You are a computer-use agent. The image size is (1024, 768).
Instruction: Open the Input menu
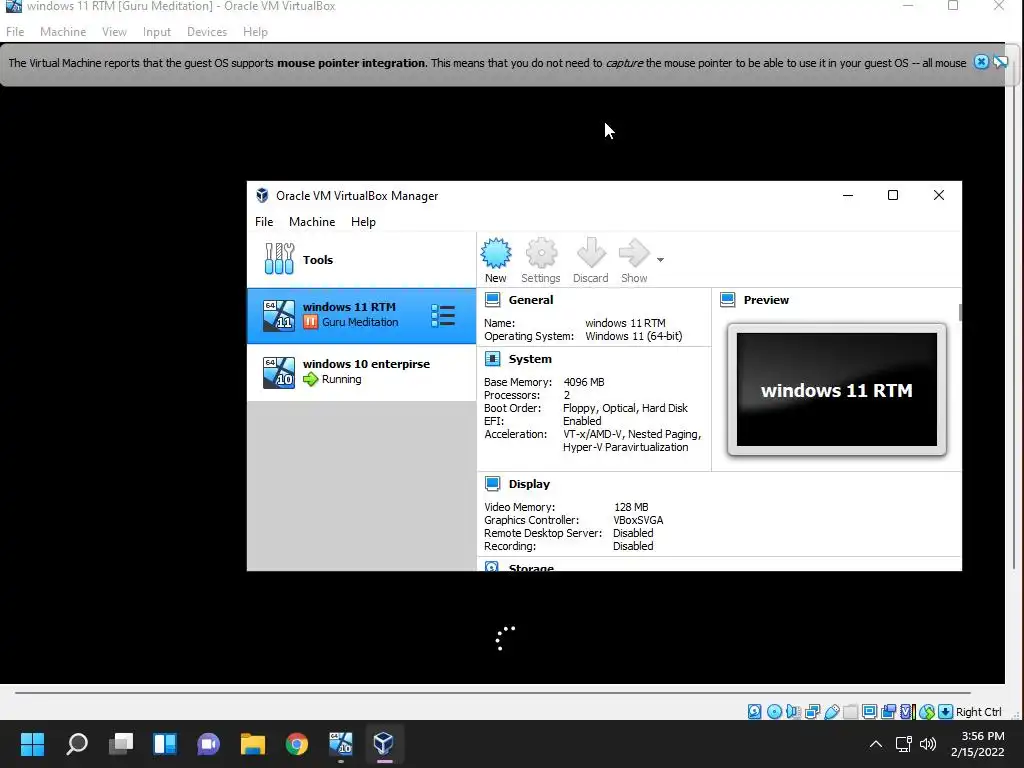tap(157, 31)
